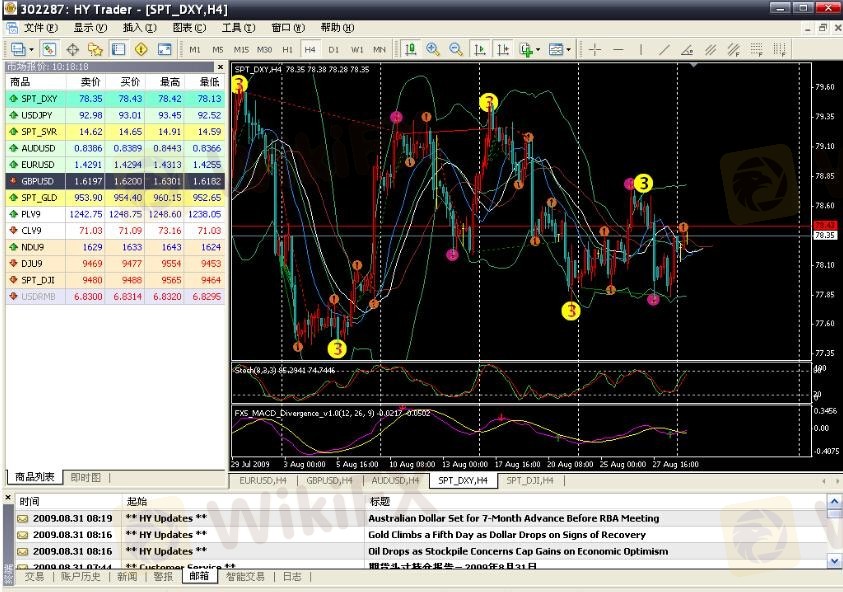843x592 pixels.
Task: Expand the chart templates dropdown
Action: (x=569, y=49)
